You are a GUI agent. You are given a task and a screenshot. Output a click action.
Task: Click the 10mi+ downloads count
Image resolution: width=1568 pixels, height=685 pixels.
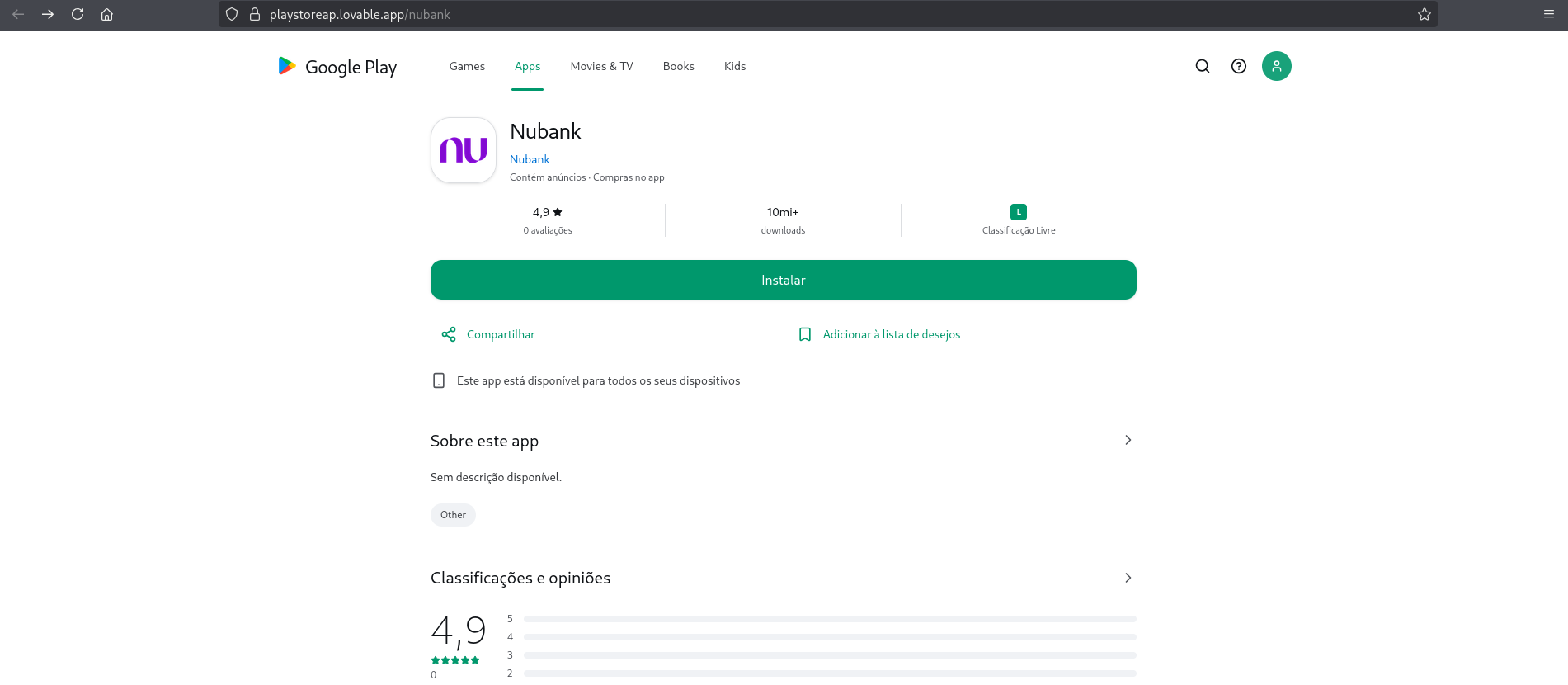pos(783,212)
